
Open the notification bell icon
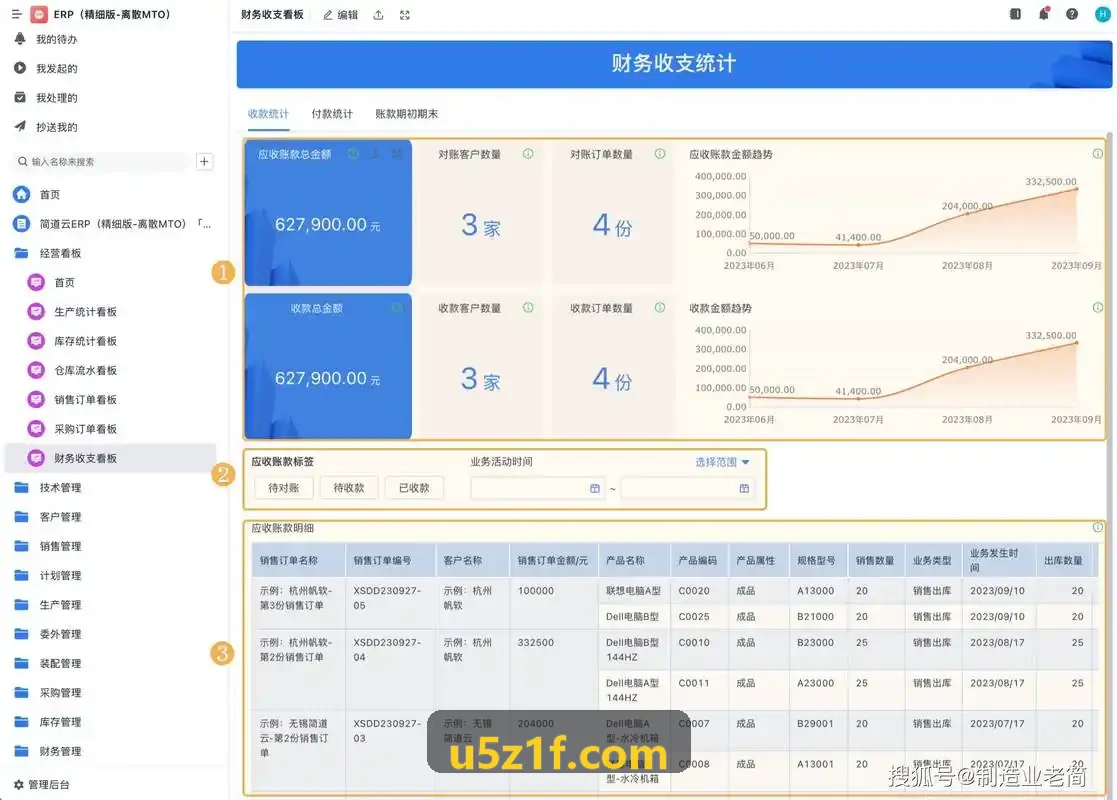coord(1044,14)
